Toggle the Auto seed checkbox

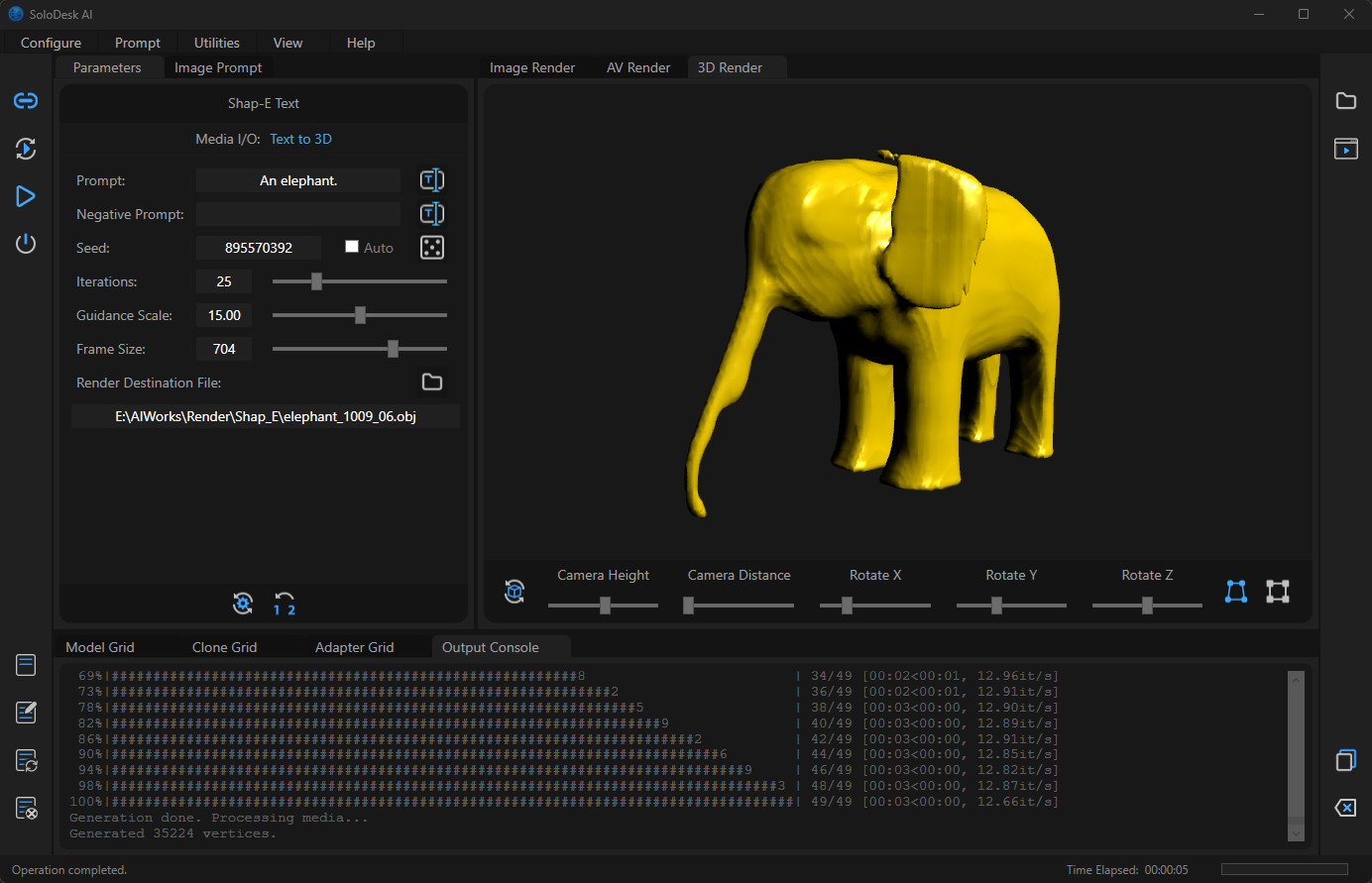(x=352, y=247)
